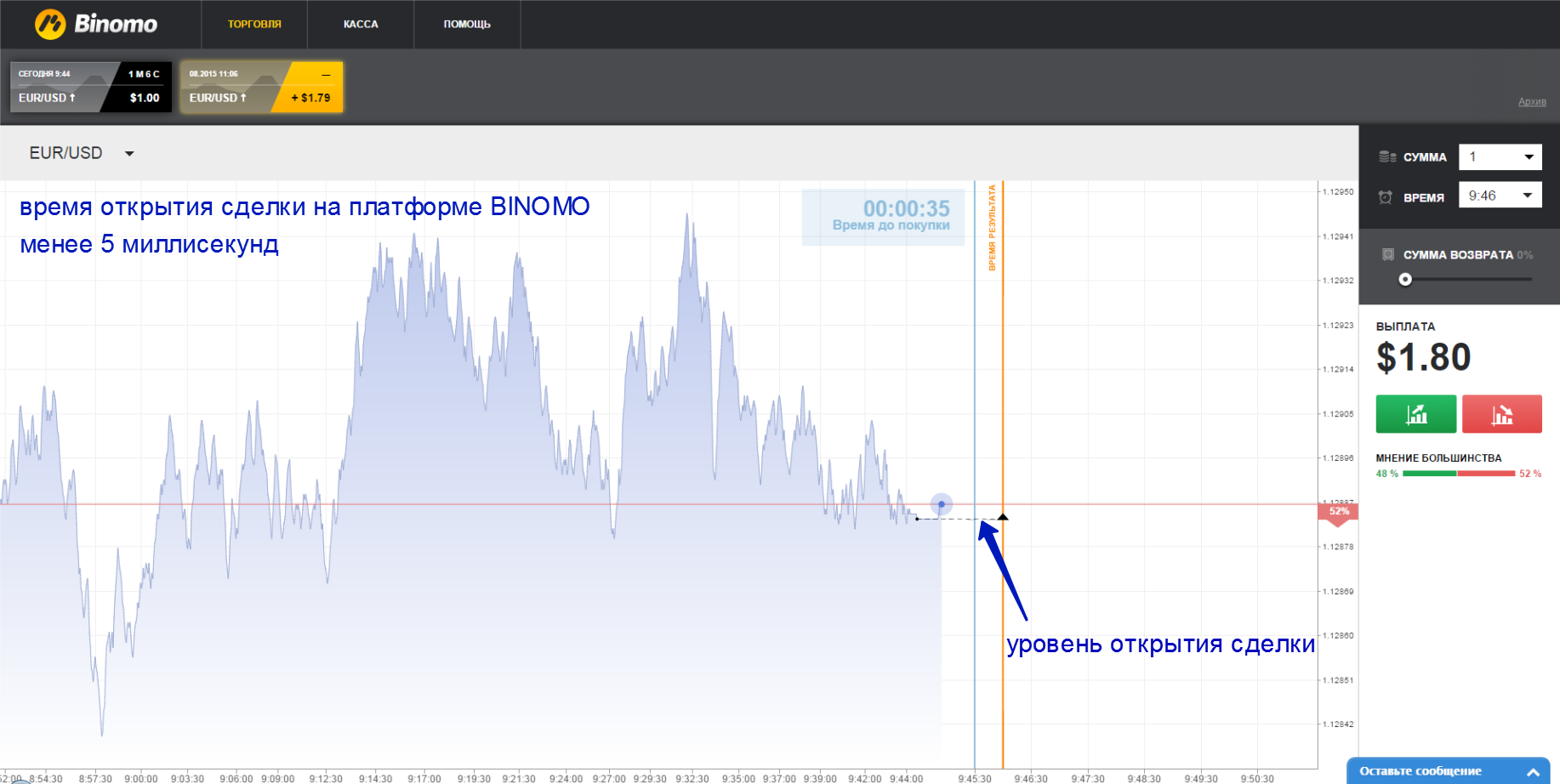Select the ТОРГОВЛЯ tab
This screenshot has height=784, width=1560.
click(x=253, y=24)
